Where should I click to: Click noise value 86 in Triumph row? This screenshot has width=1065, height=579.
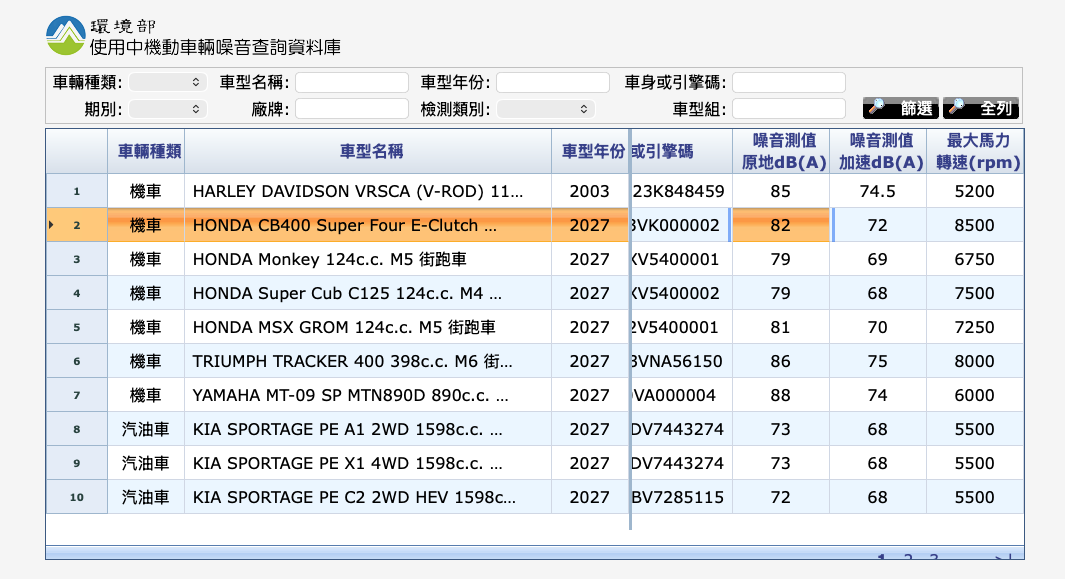pyautogui.click(x=781, y=361)
